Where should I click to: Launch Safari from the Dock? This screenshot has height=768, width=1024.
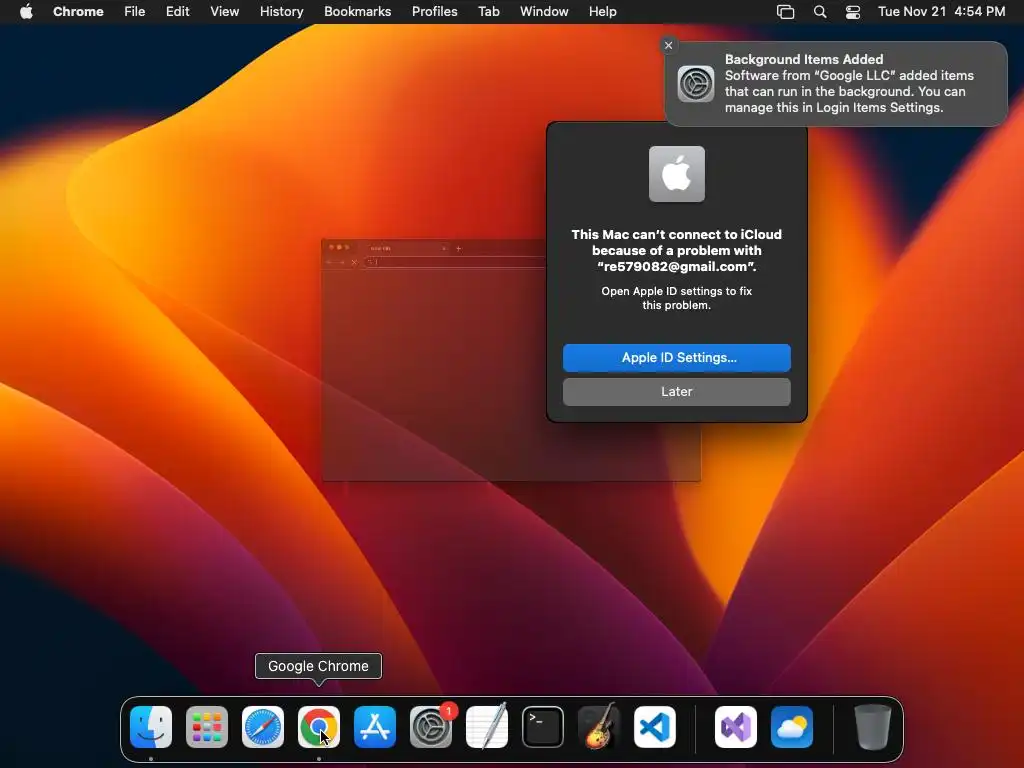[x=263, y=727]
